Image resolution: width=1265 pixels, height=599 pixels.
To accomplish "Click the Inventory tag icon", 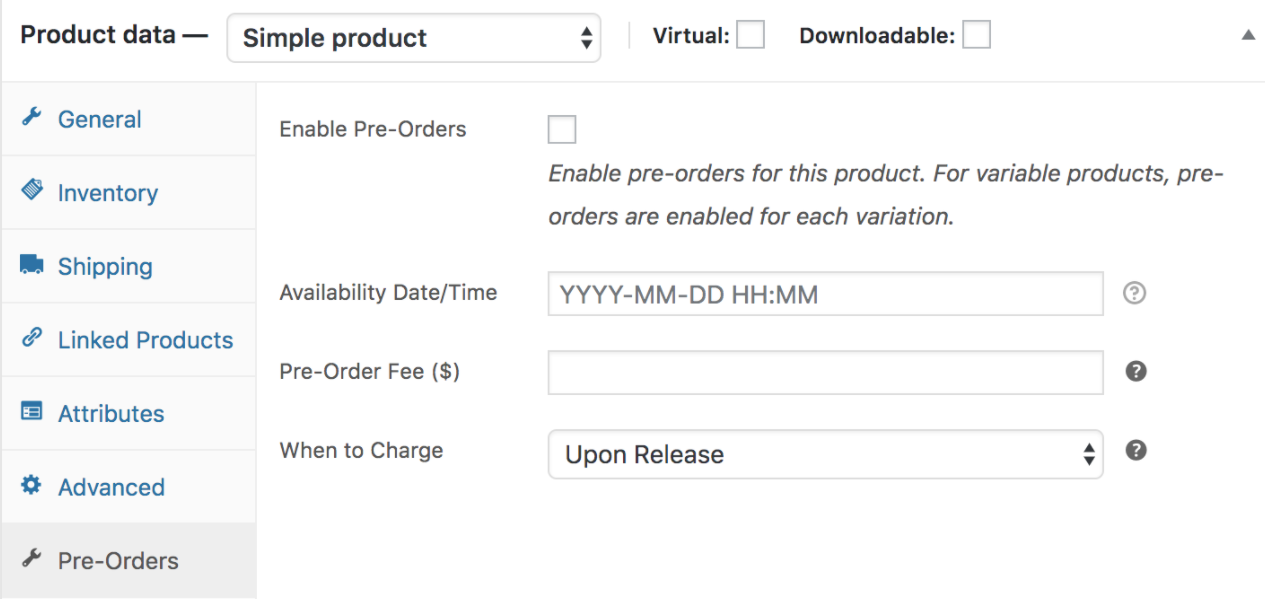I will (x=32, y=191).
